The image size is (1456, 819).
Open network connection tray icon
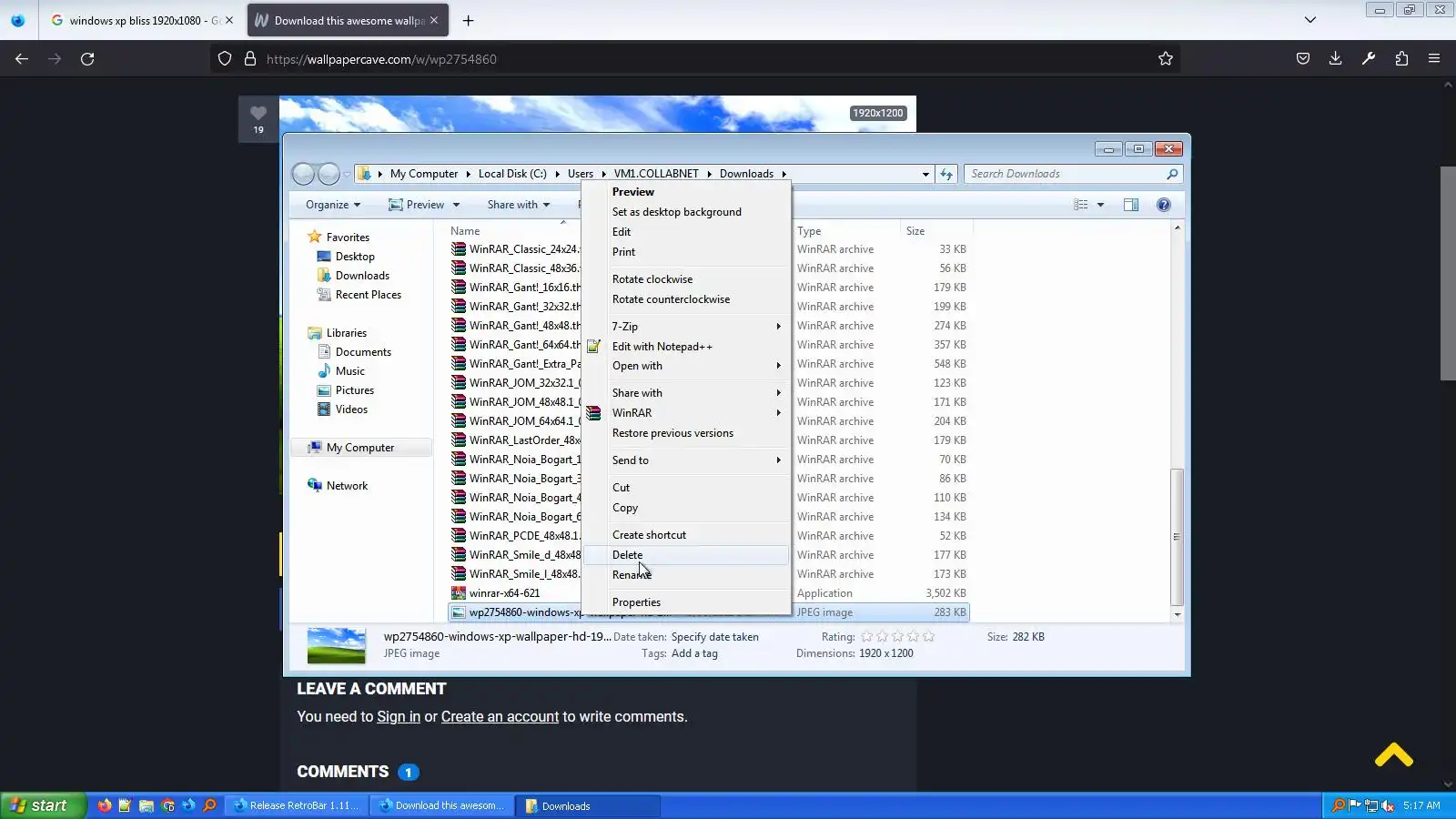coord(1371,805)
